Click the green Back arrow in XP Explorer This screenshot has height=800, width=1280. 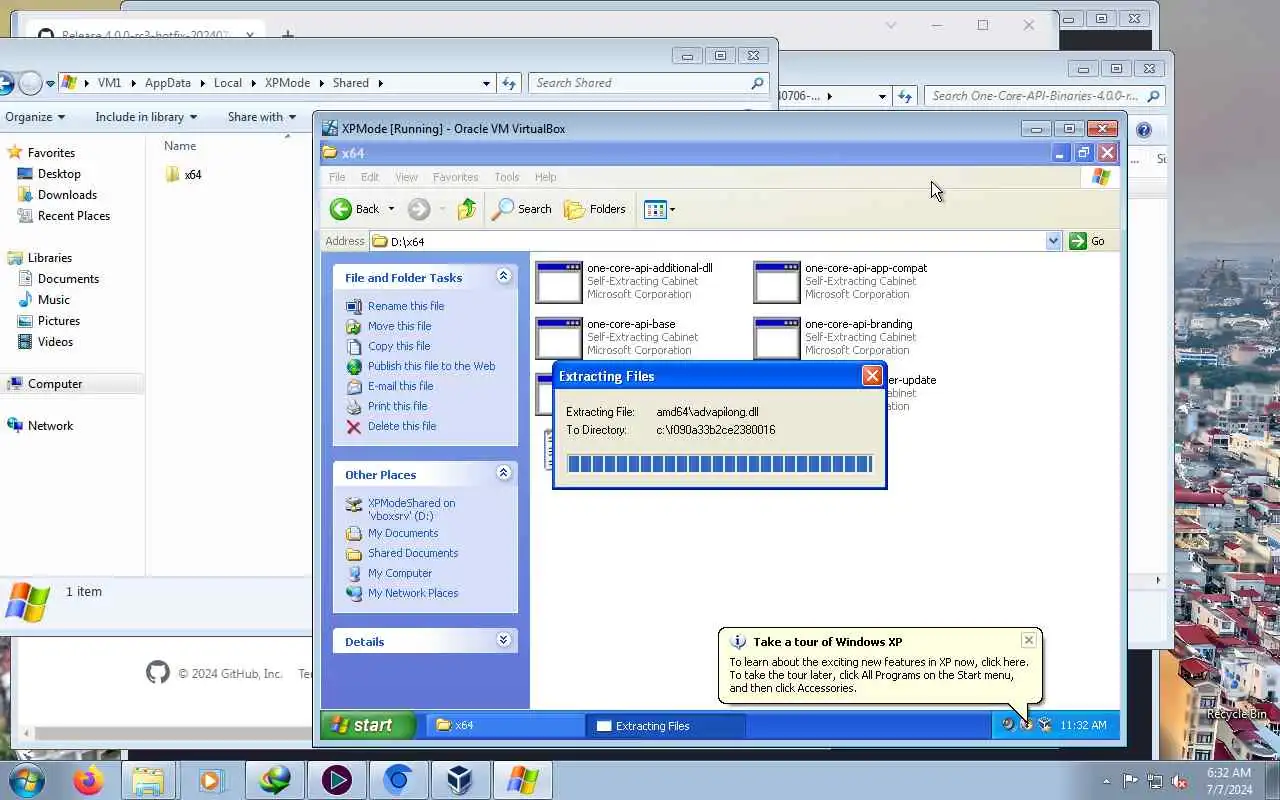tap(341, 209)
